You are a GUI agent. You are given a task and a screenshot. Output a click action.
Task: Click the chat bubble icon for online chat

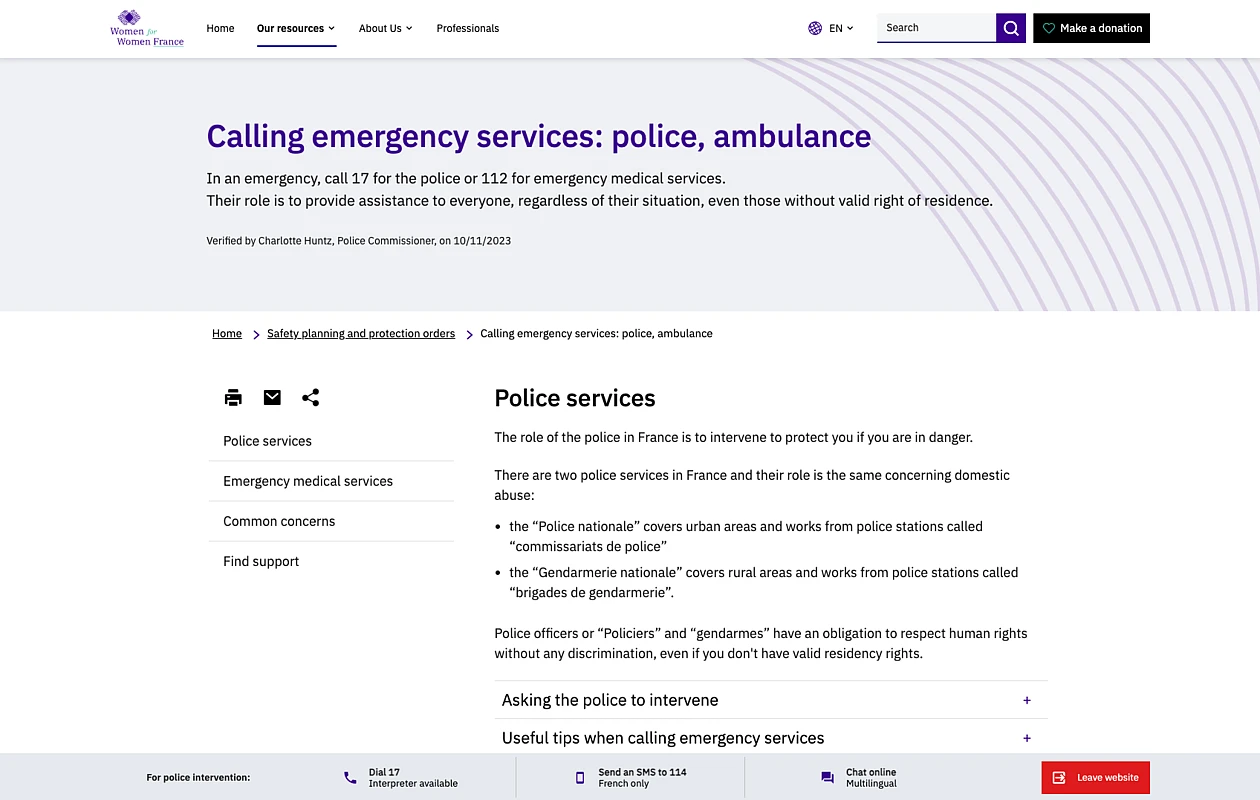827,778
